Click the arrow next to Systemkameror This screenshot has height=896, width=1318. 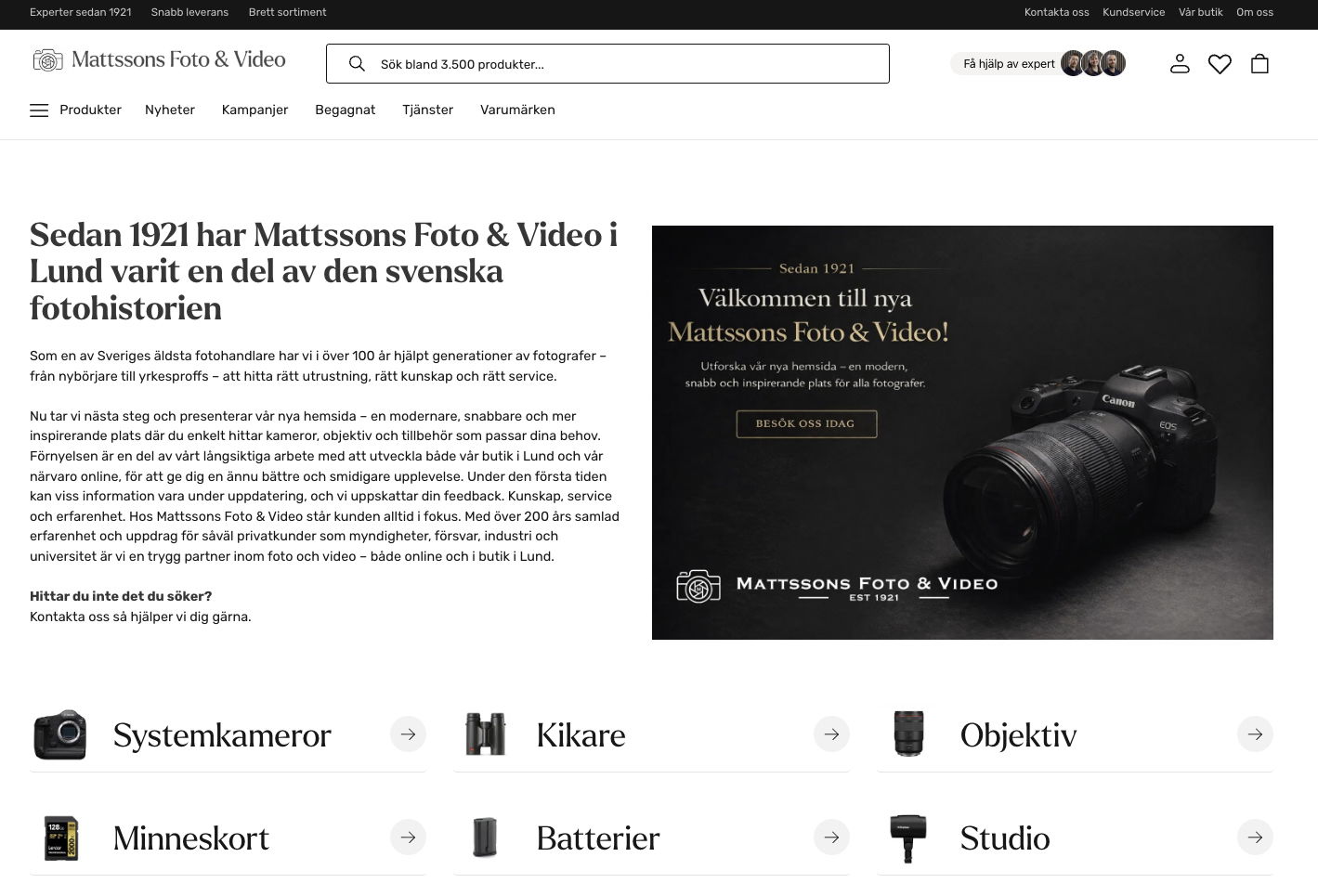tap(408, 734)
